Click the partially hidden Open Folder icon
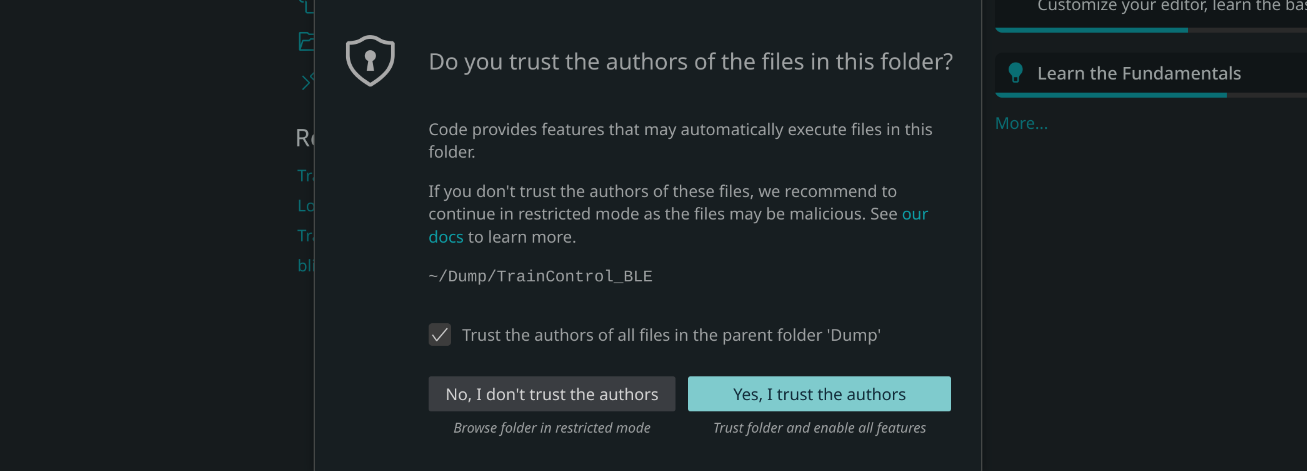1307x471 pixels. tap(306, 41)
